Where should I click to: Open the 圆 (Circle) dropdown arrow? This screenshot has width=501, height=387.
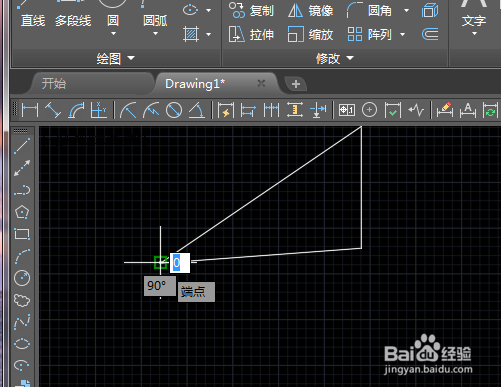[x=113, y=34]
